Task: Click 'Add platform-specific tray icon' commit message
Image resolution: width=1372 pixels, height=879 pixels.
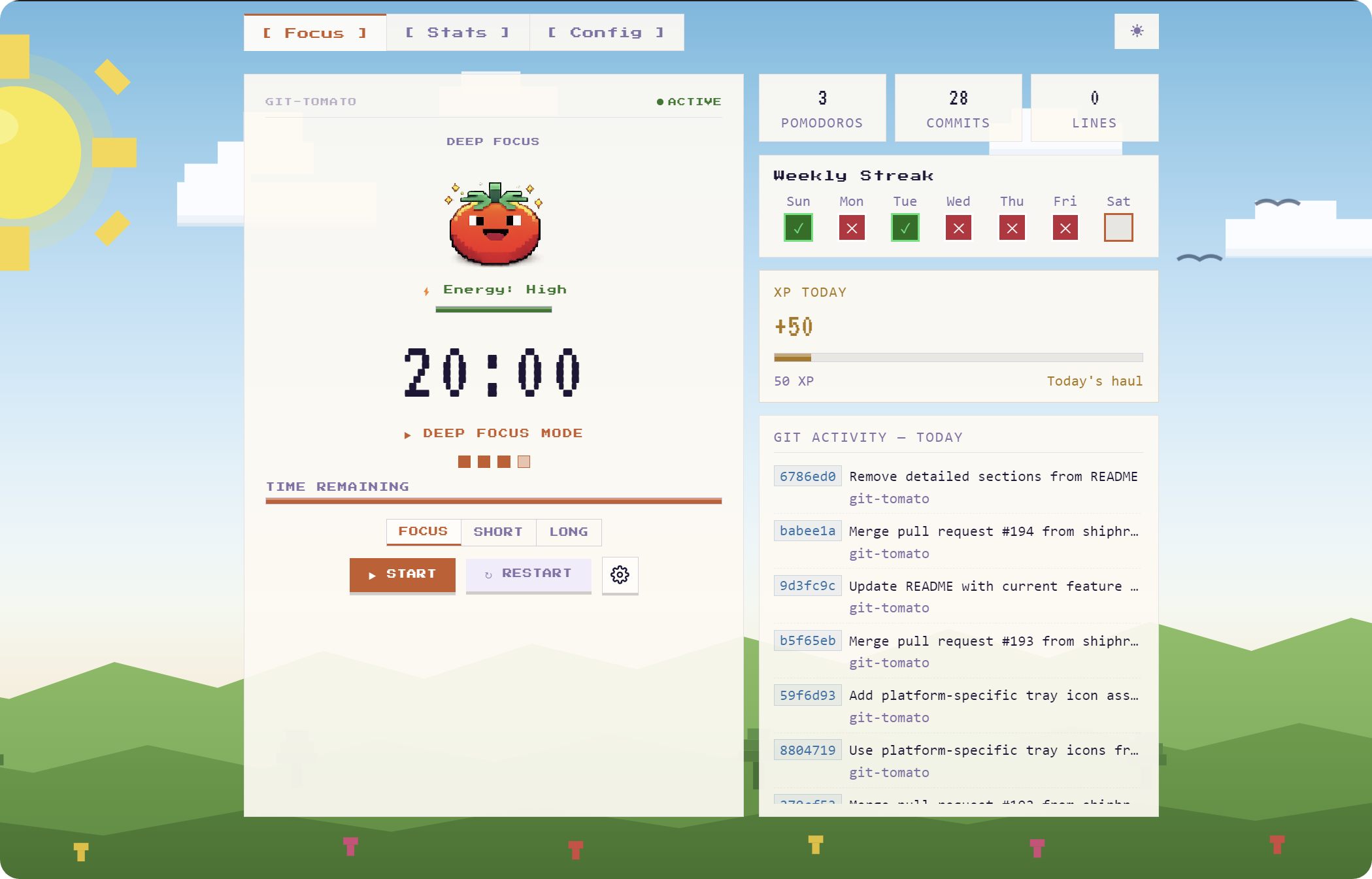Action: (x=994, y=695)
